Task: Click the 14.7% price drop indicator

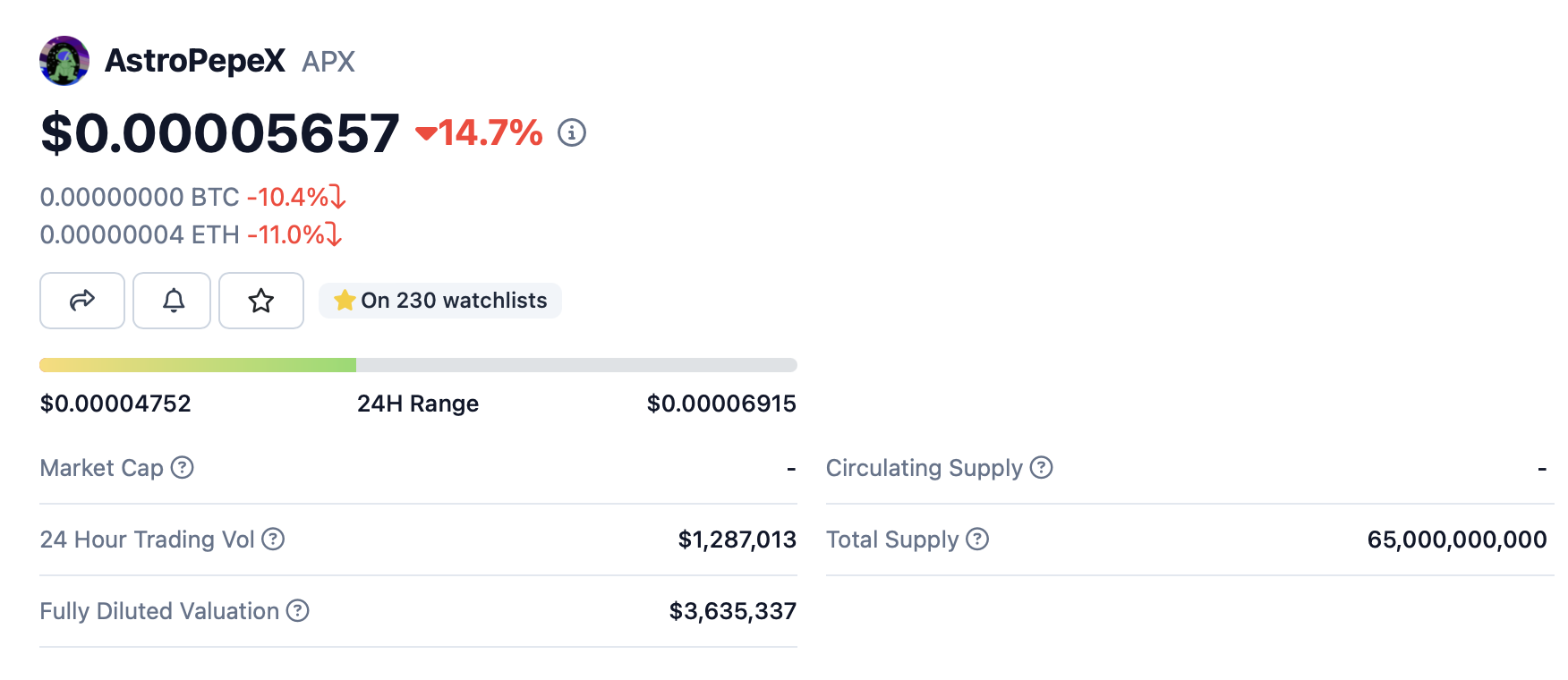Action: coord(480,133)
